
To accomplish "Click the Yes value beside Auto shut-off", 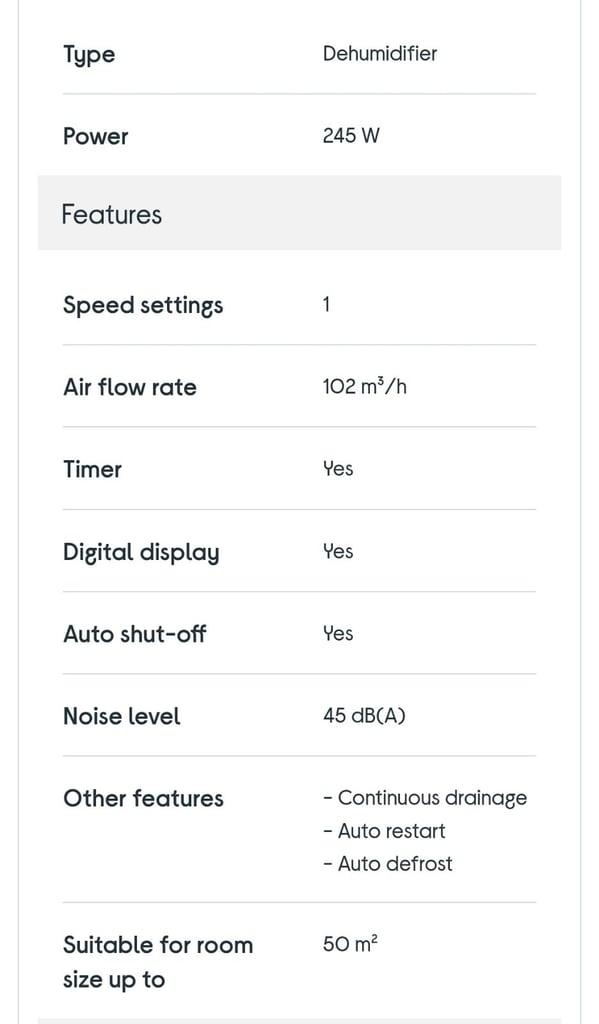I will tap(338, 633).
